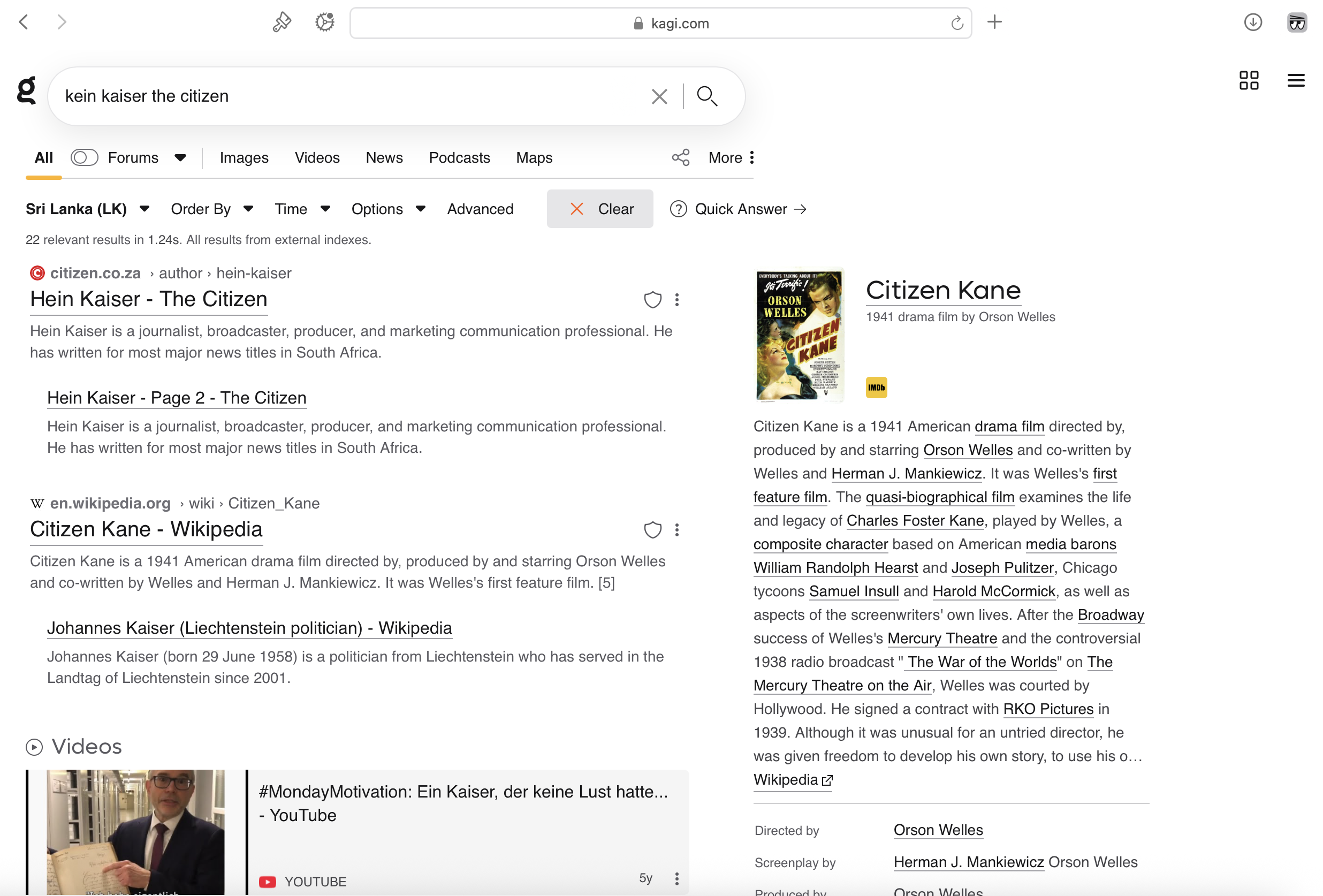The height and width of the screenshot is (896, 1323).
Task: Open the IMDb badge for Citizen Kane
Action: pyautogui.click(x=876, y=388)
